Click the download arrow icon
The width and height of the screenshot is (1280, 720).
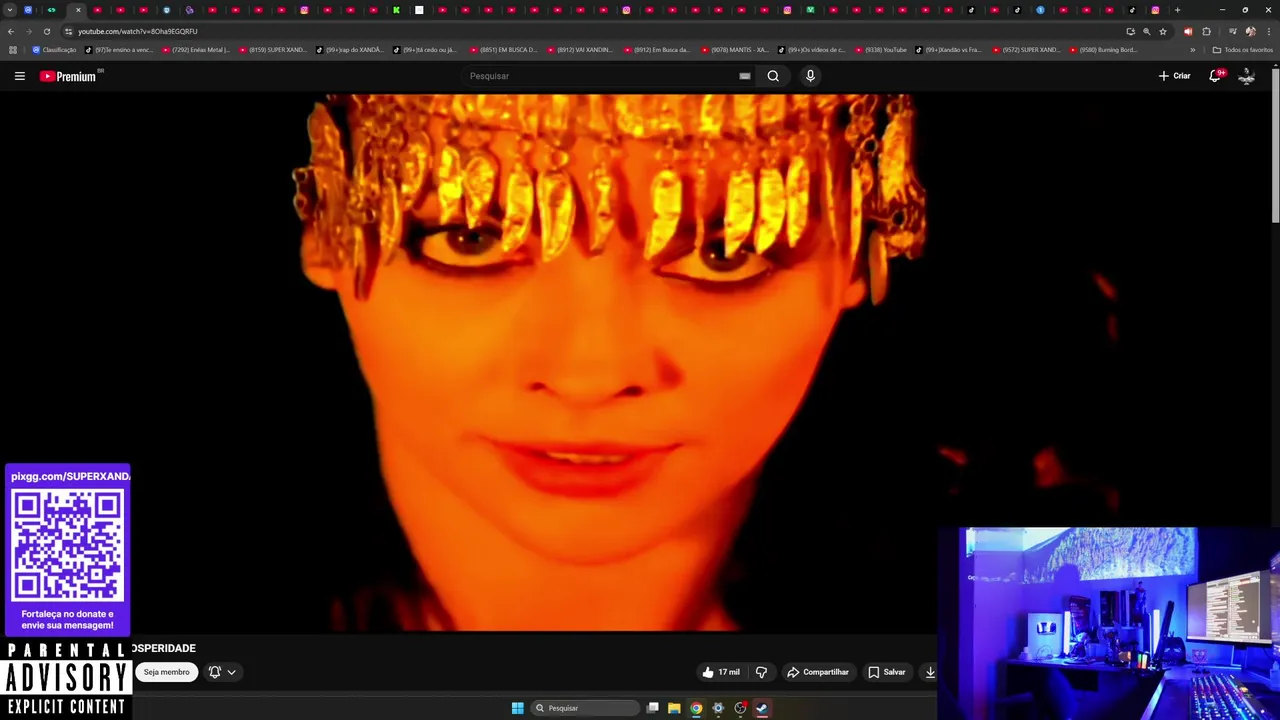coord(930,672)
